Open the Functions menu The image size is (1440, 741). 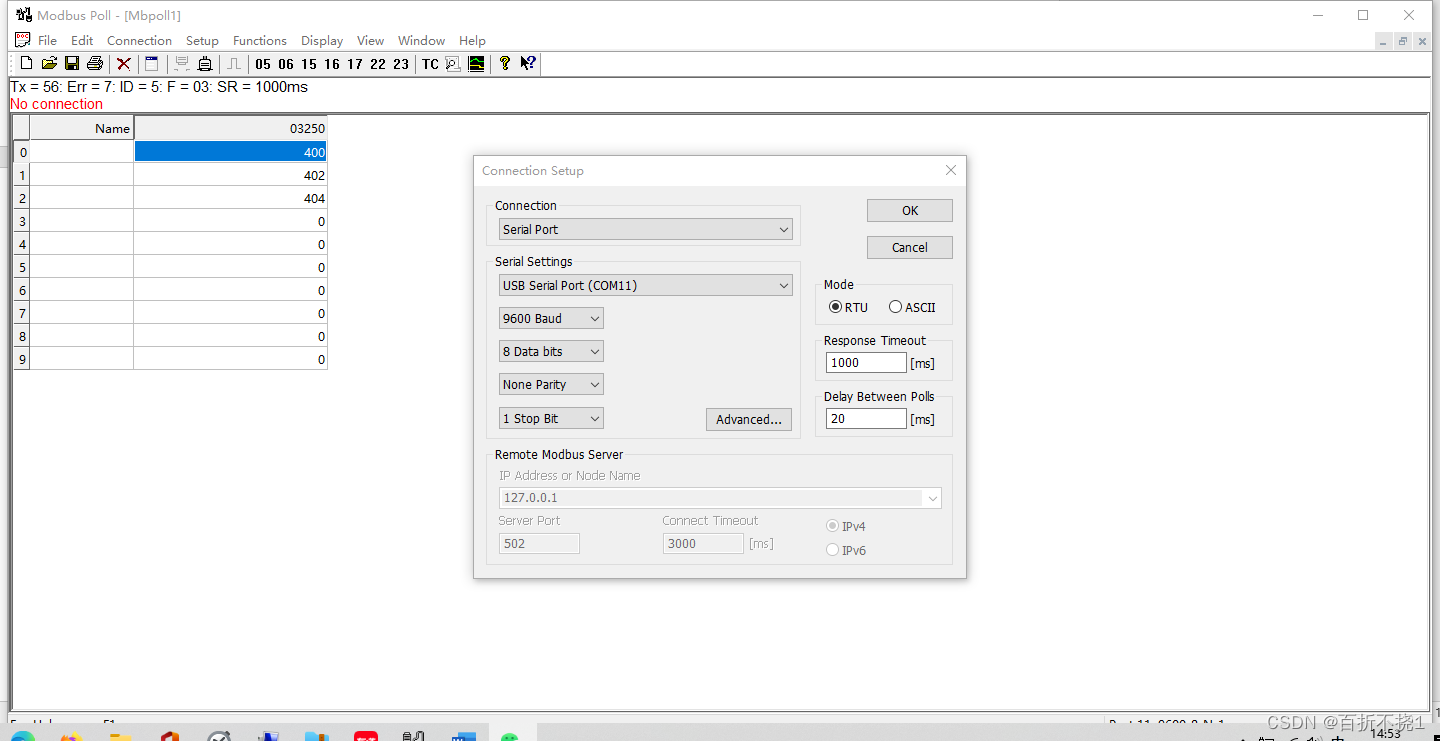260,40
